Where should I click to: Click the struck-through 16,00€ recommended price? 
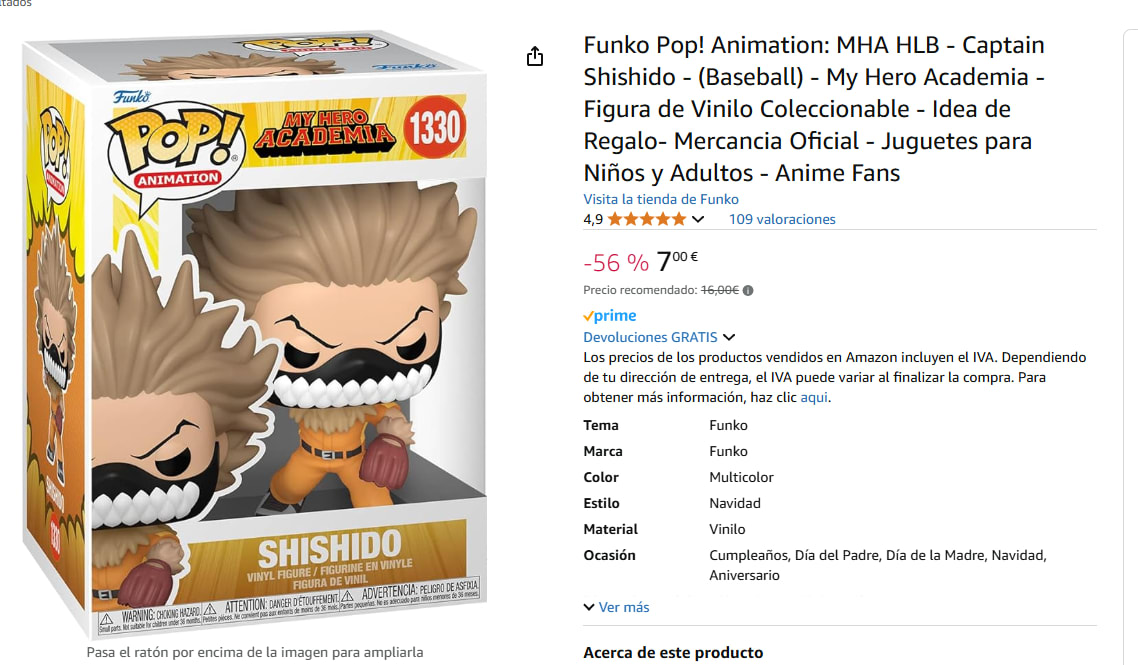tap(719, 290)
